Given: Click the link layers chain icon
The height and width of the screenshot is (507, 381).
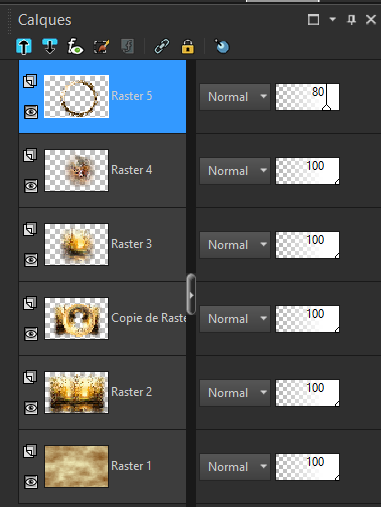Looking at the screenshot, I should point(162,46).
